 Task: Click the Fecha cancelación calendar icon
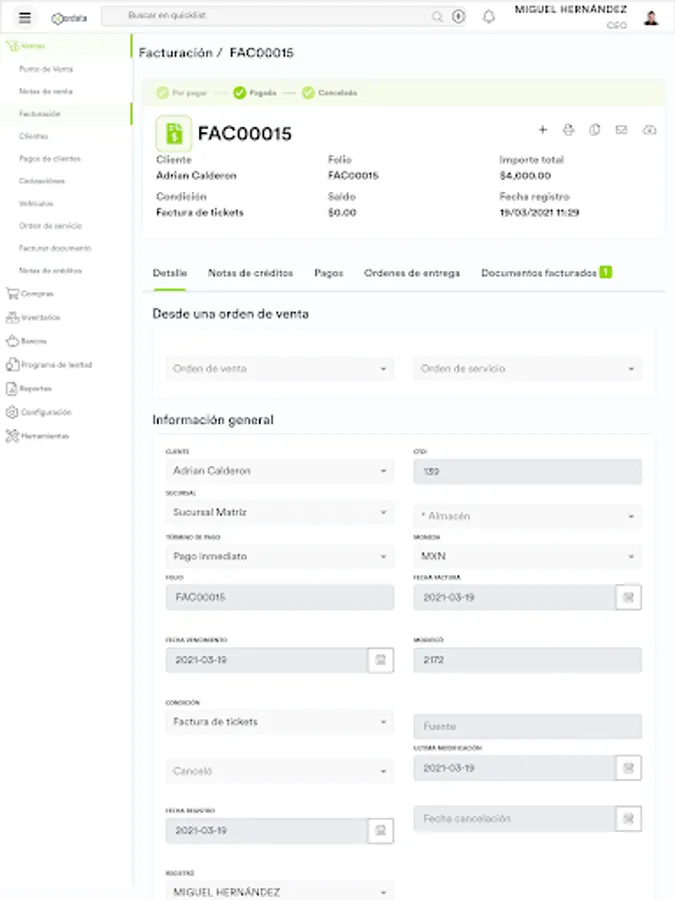(629, 819)
